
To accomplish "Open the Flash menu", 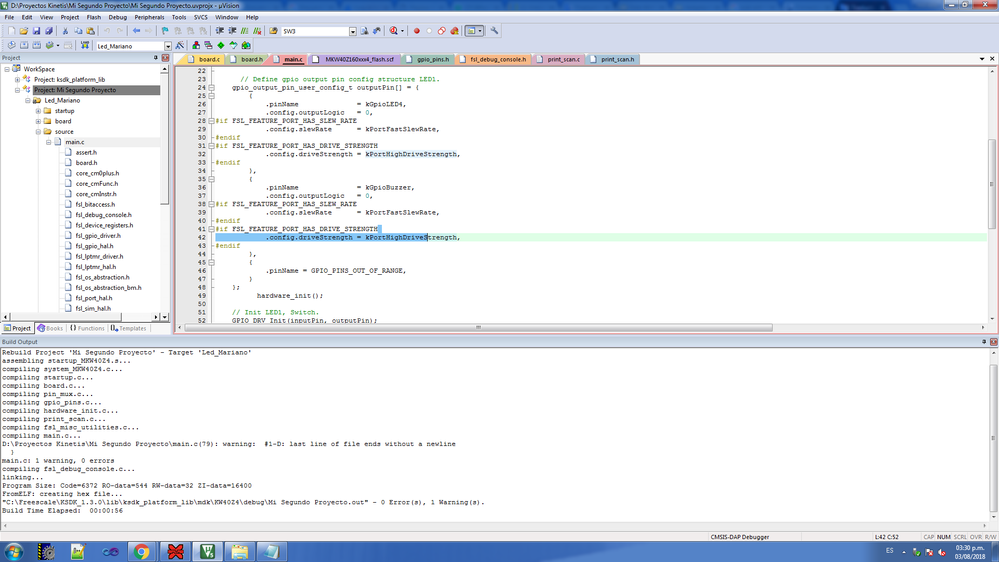I will click(94, 17).
